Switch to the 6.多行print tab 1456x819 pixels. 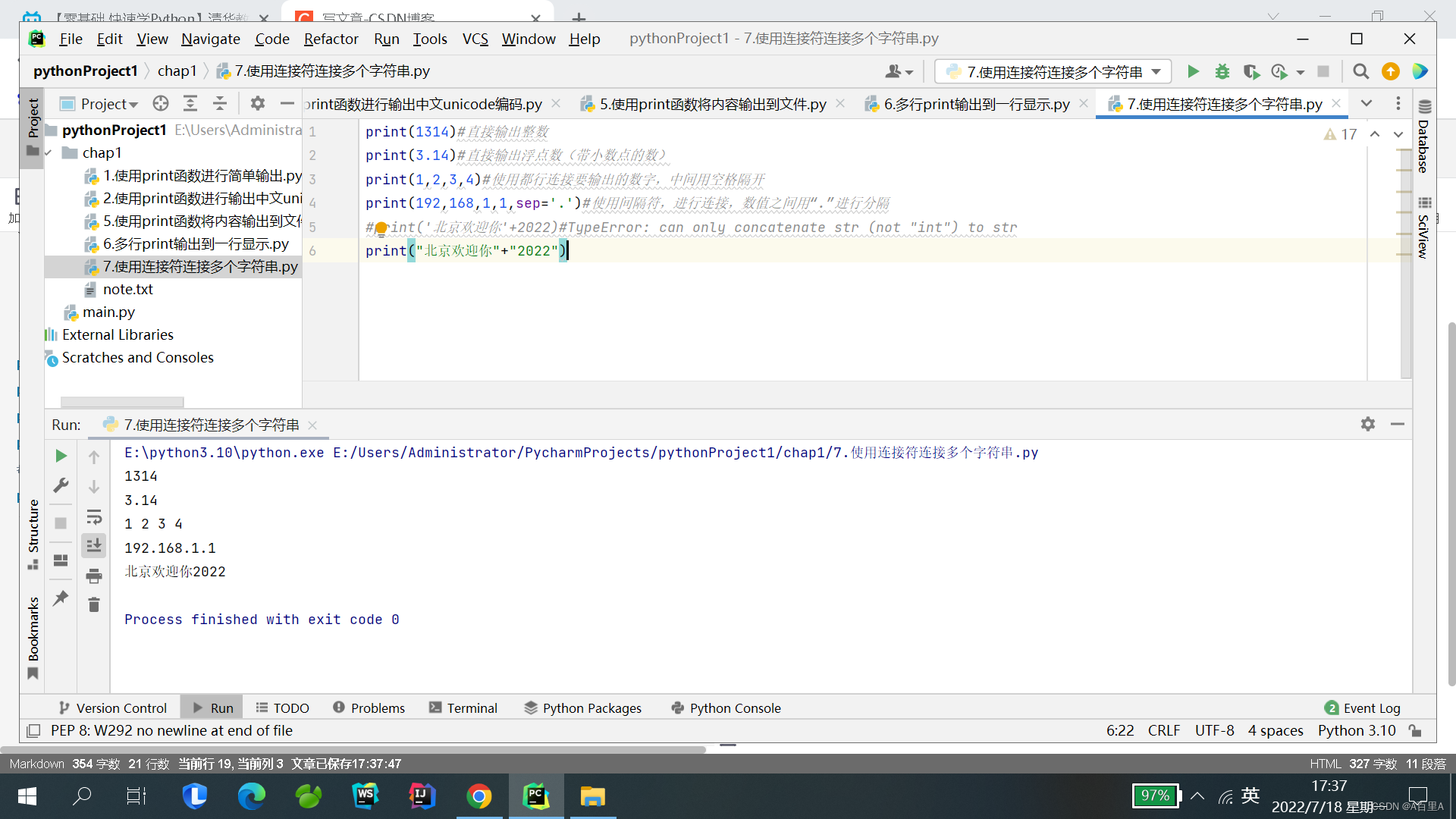[x=976, y=104]
